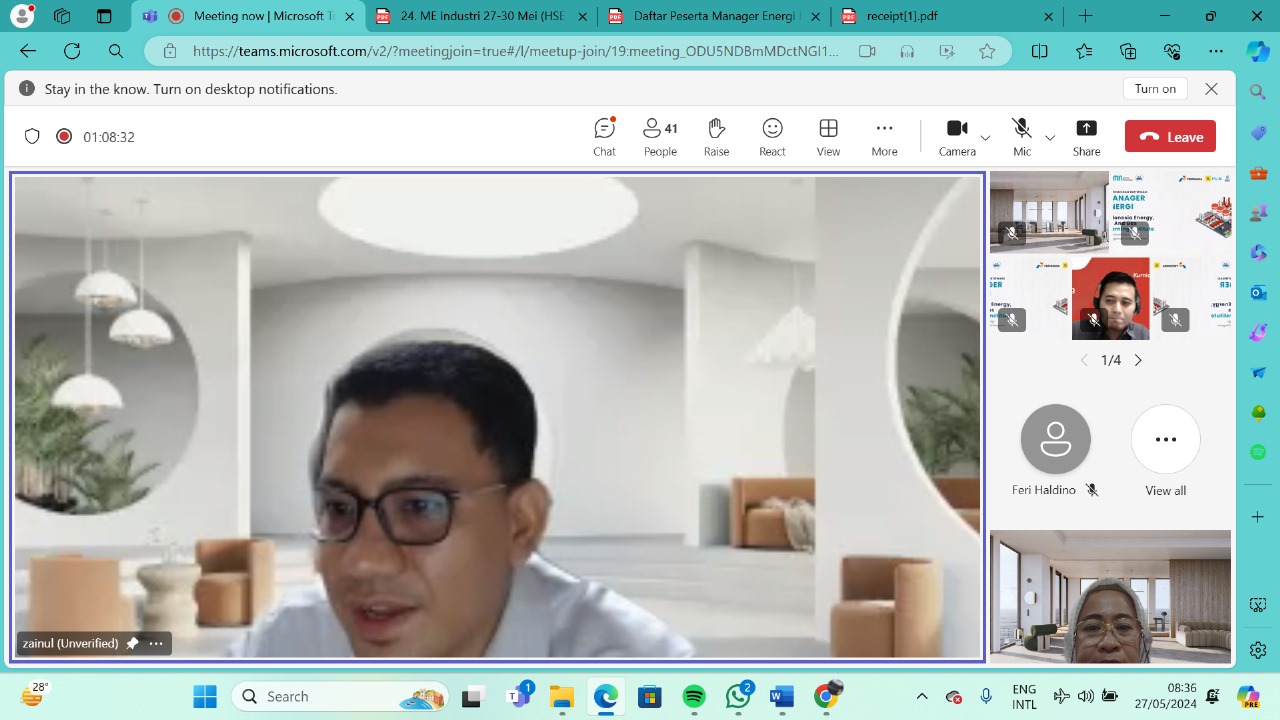Open the More actions menu
Image resolution: width=1280 pixels, height=720 pixels.
(884, 137)
